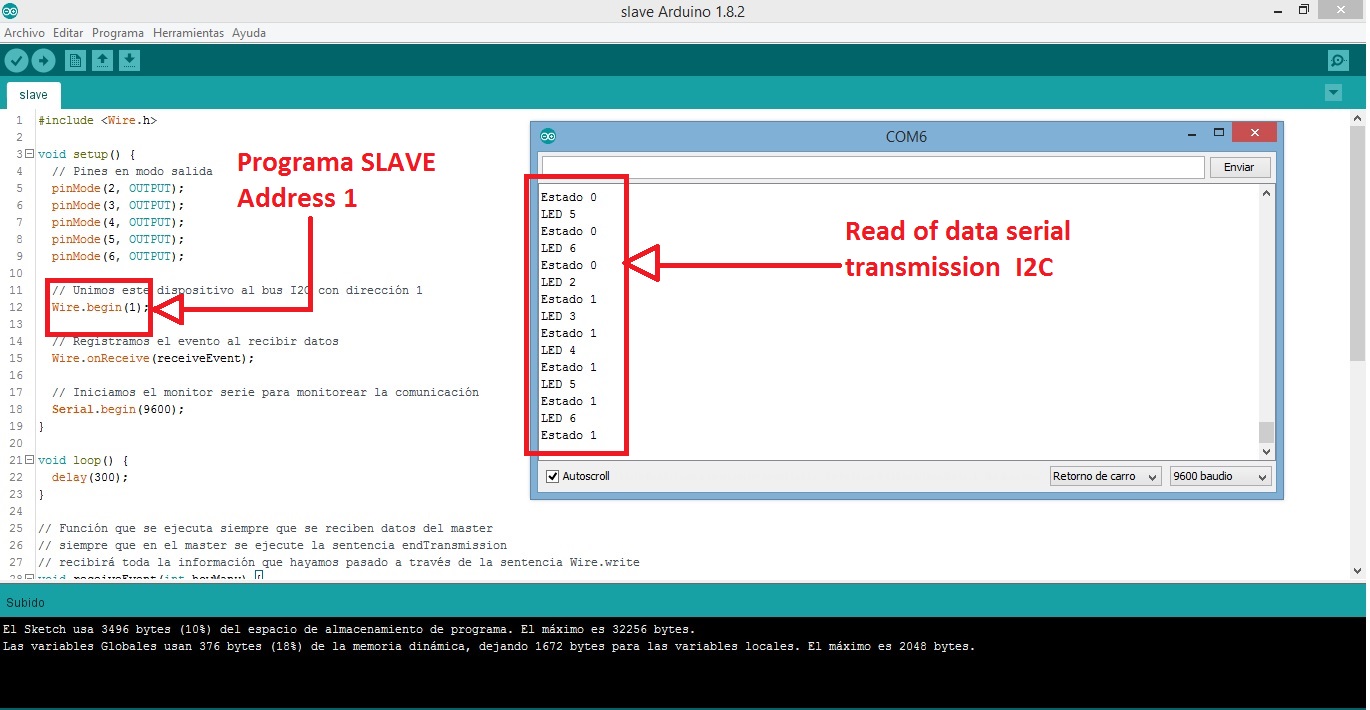This screenshot has height=710, width=1370.
Task: Click the 'LED 2' line in serial output
Action: click(558, 282)
